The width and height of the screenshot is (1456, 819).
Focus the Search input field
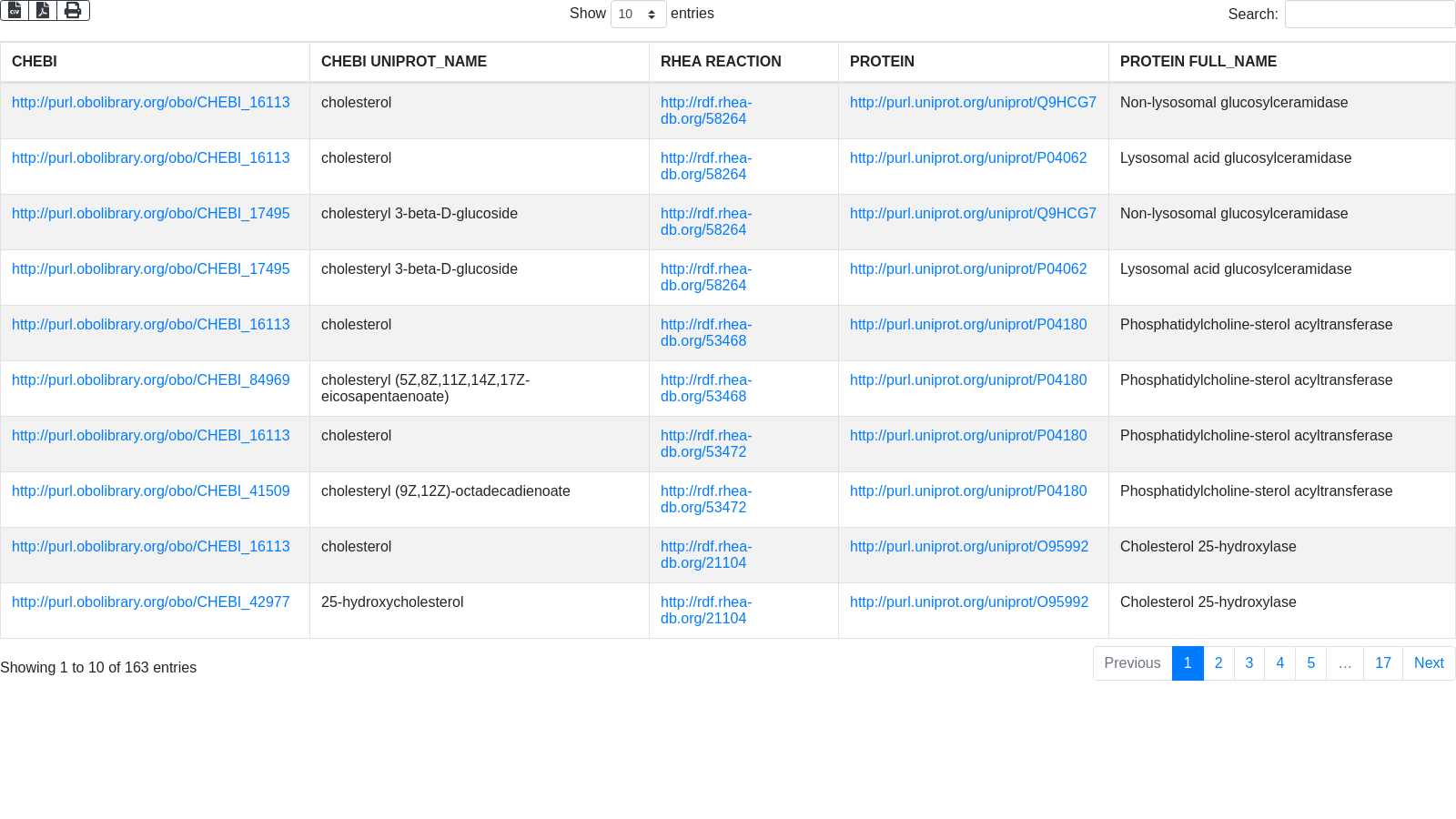click(1369, 15)
